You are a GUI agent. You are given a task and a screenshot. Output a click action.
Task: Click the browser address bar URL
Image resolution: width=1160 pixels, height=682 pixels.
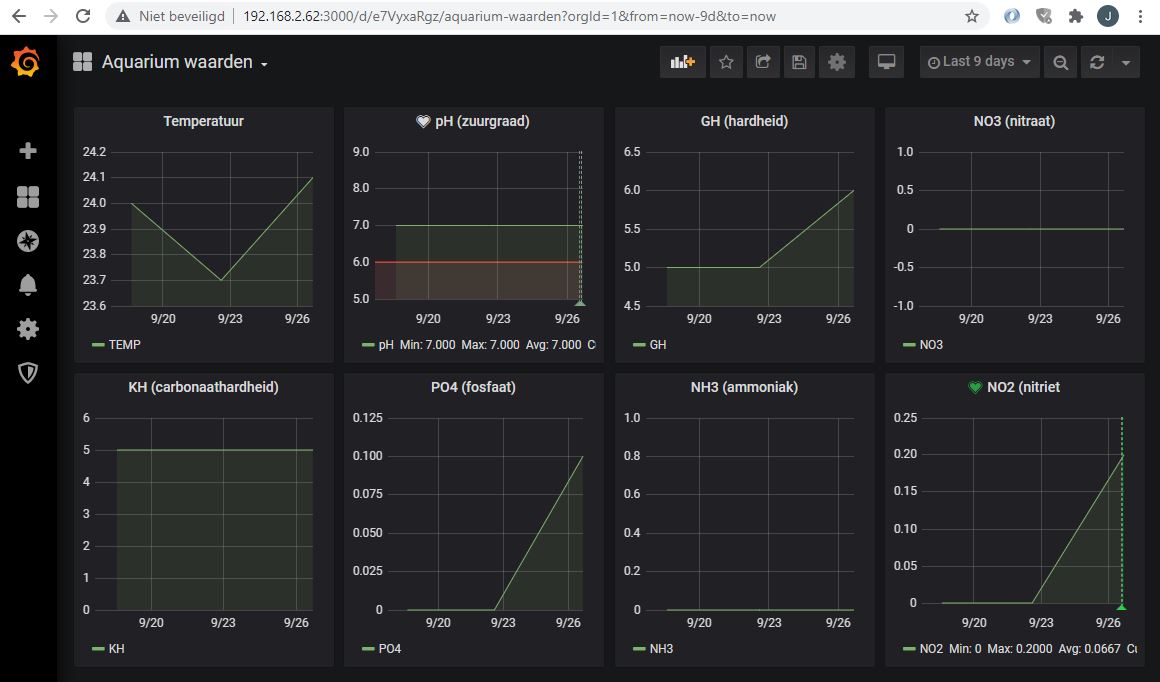(x=509, y=16)
